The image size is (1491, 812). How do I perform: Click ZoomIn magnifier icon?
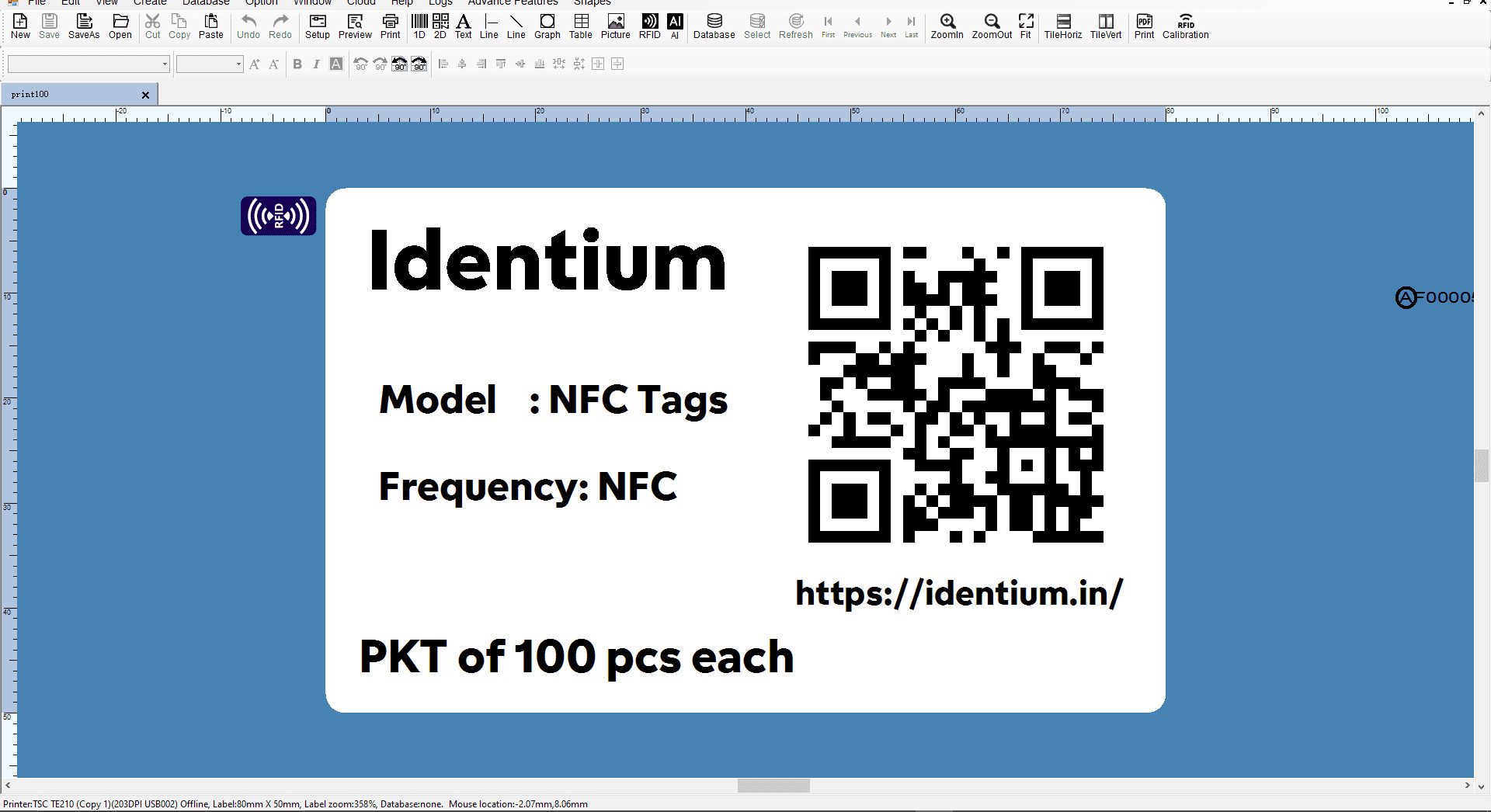pyautogui.click(x=947, y=26)
